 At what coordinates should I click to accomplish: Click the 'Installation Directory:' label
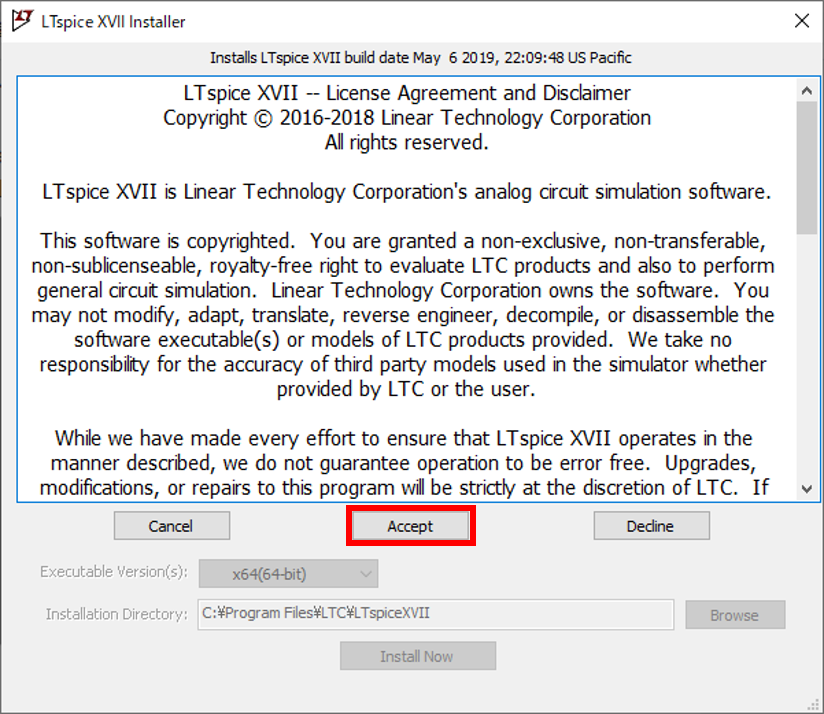point(117,614)
